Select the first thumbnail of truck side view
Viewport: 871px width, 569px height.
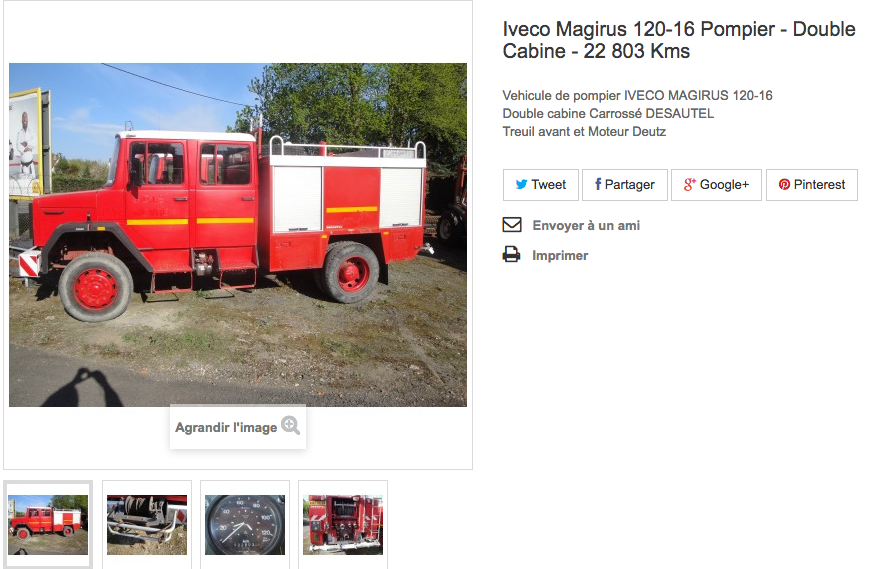click(x=48, y=525)
